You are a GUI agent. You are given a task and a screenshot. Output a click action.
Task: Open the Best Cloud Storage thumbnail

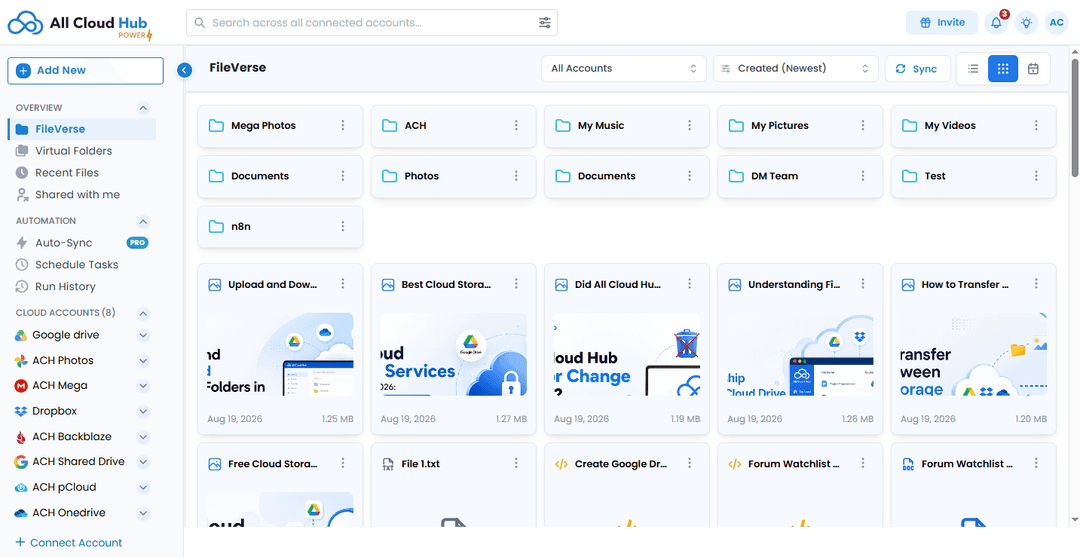454,354
